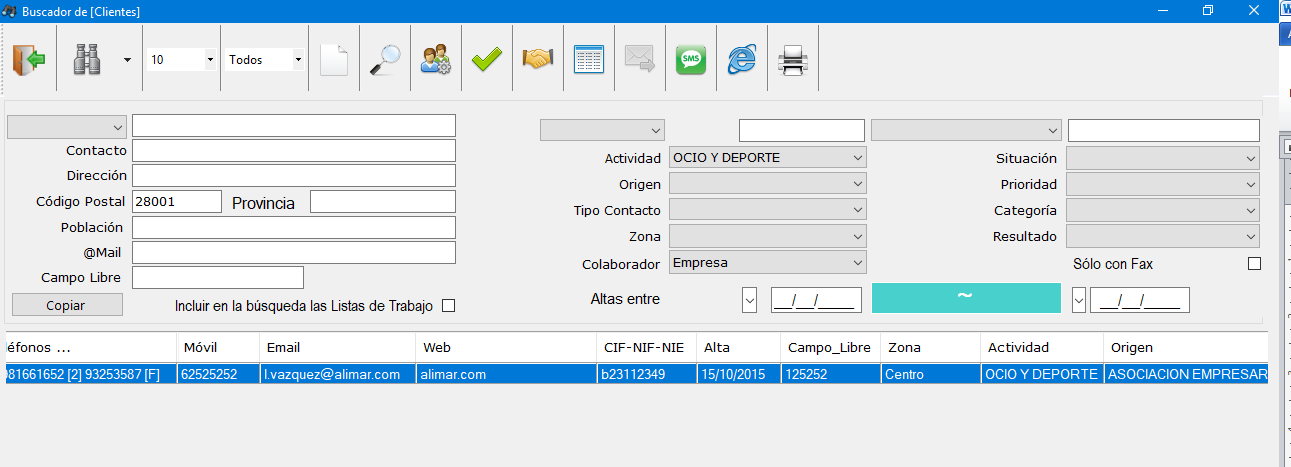Screen dimensions: 1291x467
Task: Click the Copiar button
Action: point(67,305)
